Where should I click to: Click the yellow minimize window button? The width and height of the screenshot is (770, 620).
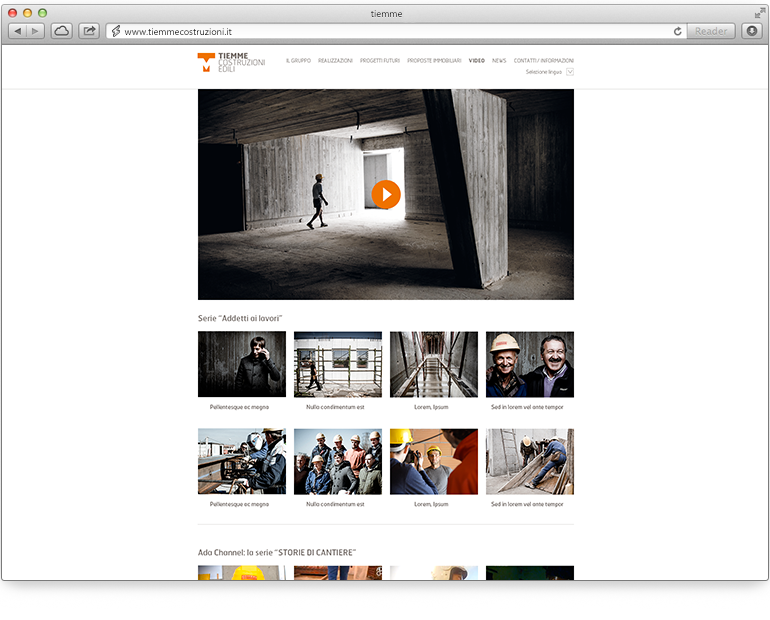[28, 13]
